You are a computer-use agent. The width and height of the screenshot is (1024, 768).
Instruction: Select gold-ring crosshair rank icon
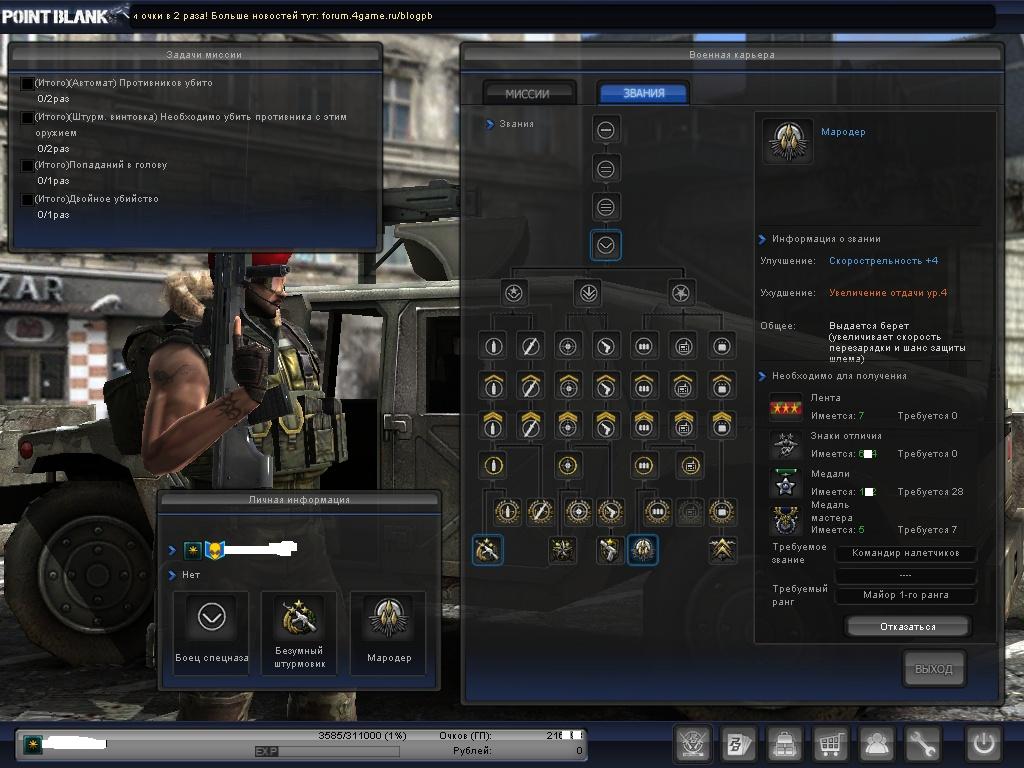(x=568, y=466)
